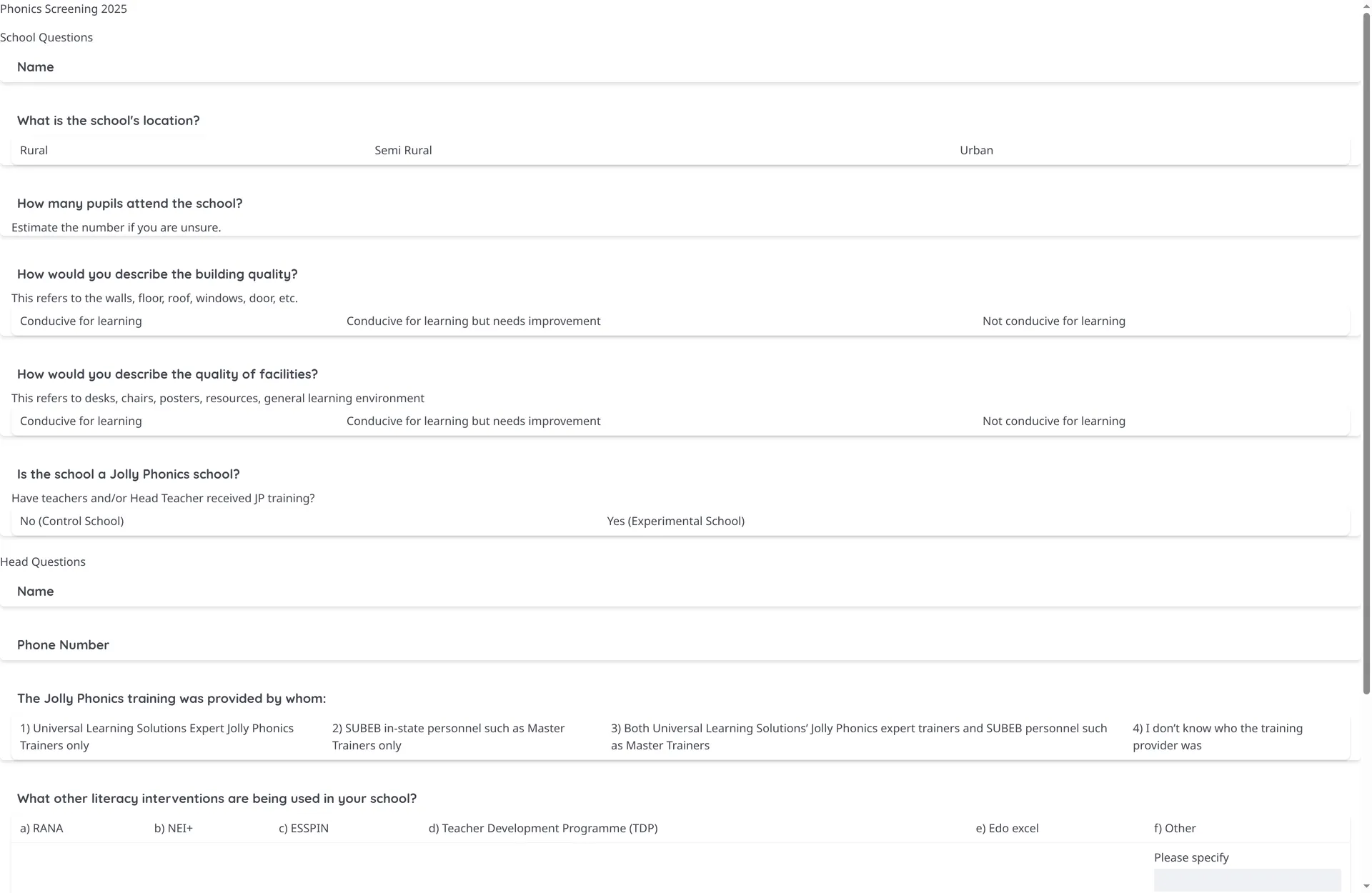Select building quality Not conducive for learning
The width and height of the screenshot is (1372, 893).
[1053, 321]
